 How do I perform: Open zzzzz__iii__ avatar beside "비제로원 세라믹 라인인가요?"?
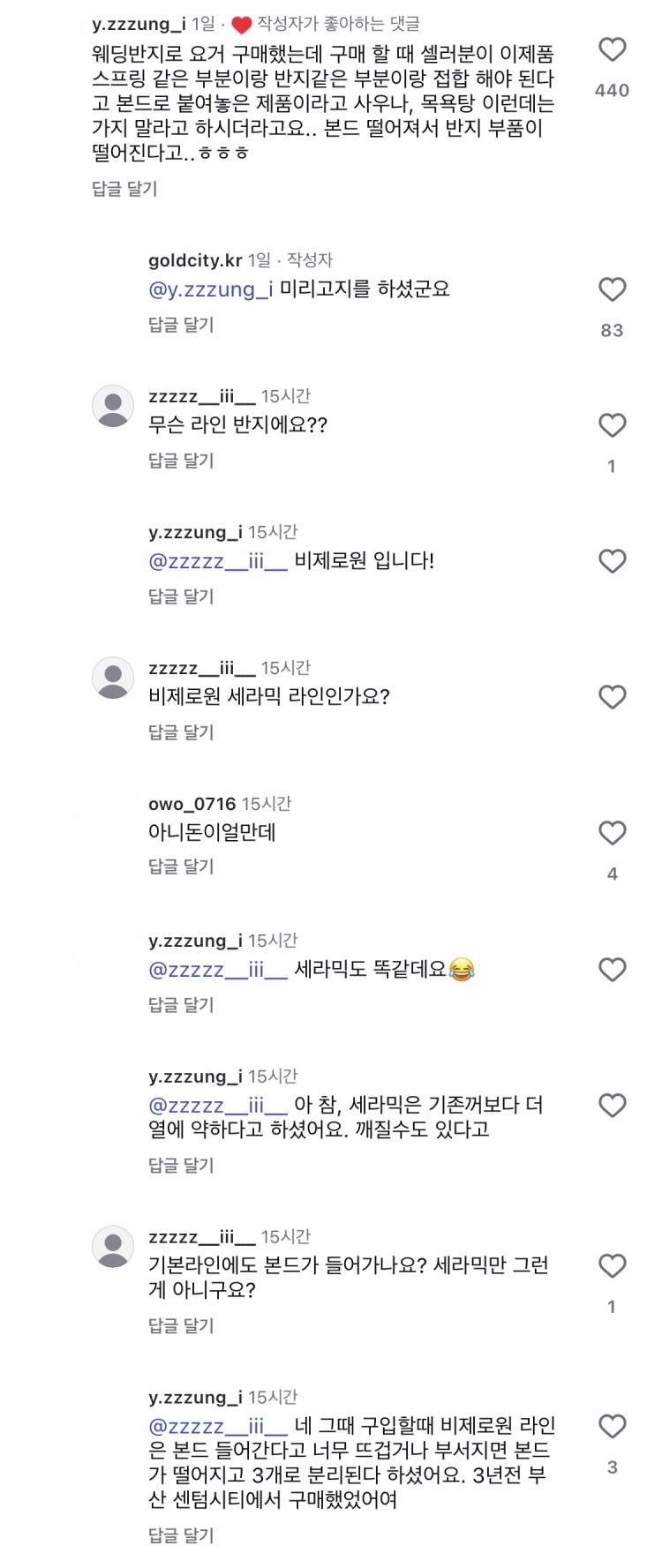(x=113, y=679)
